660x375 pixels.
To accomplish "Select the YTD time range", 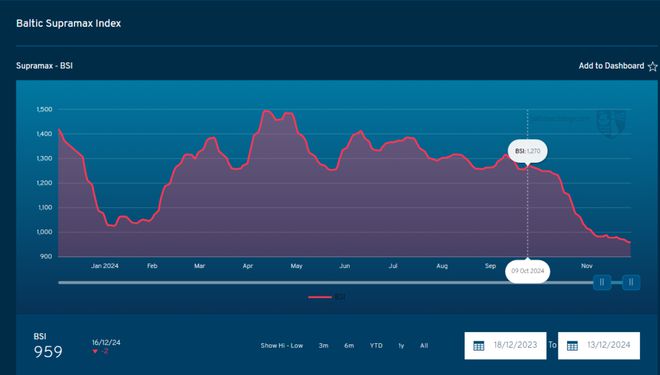I will [x=376, y=346].
